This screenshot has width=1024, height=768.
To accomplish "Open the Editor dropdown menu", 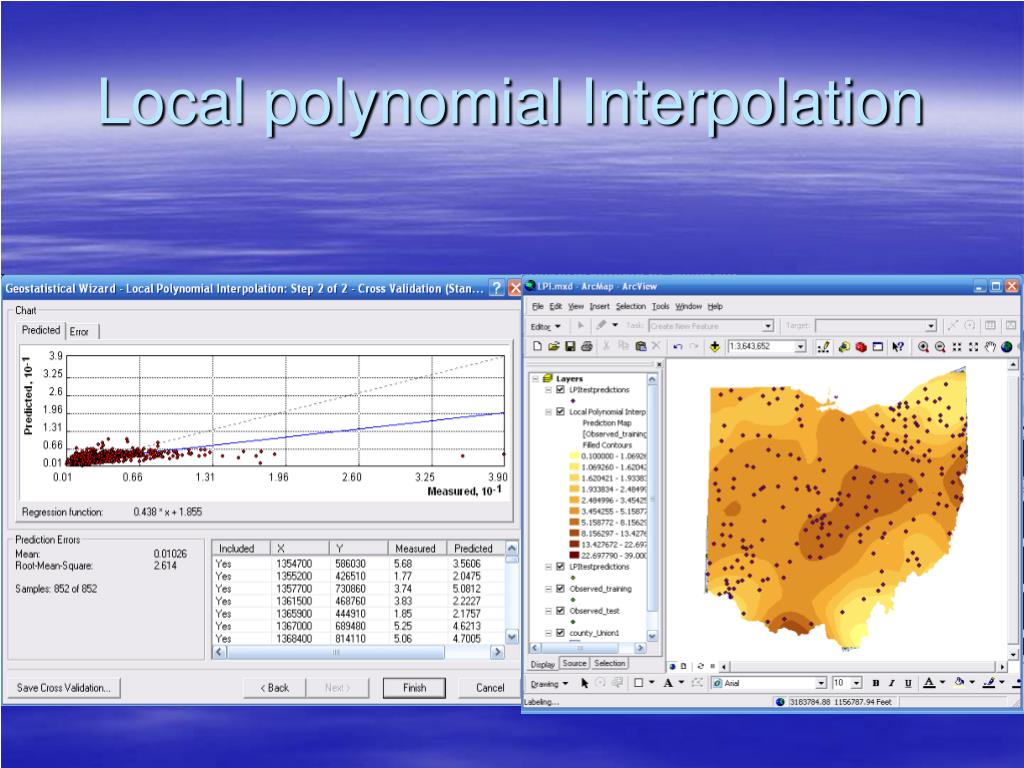I will point(545,327).
